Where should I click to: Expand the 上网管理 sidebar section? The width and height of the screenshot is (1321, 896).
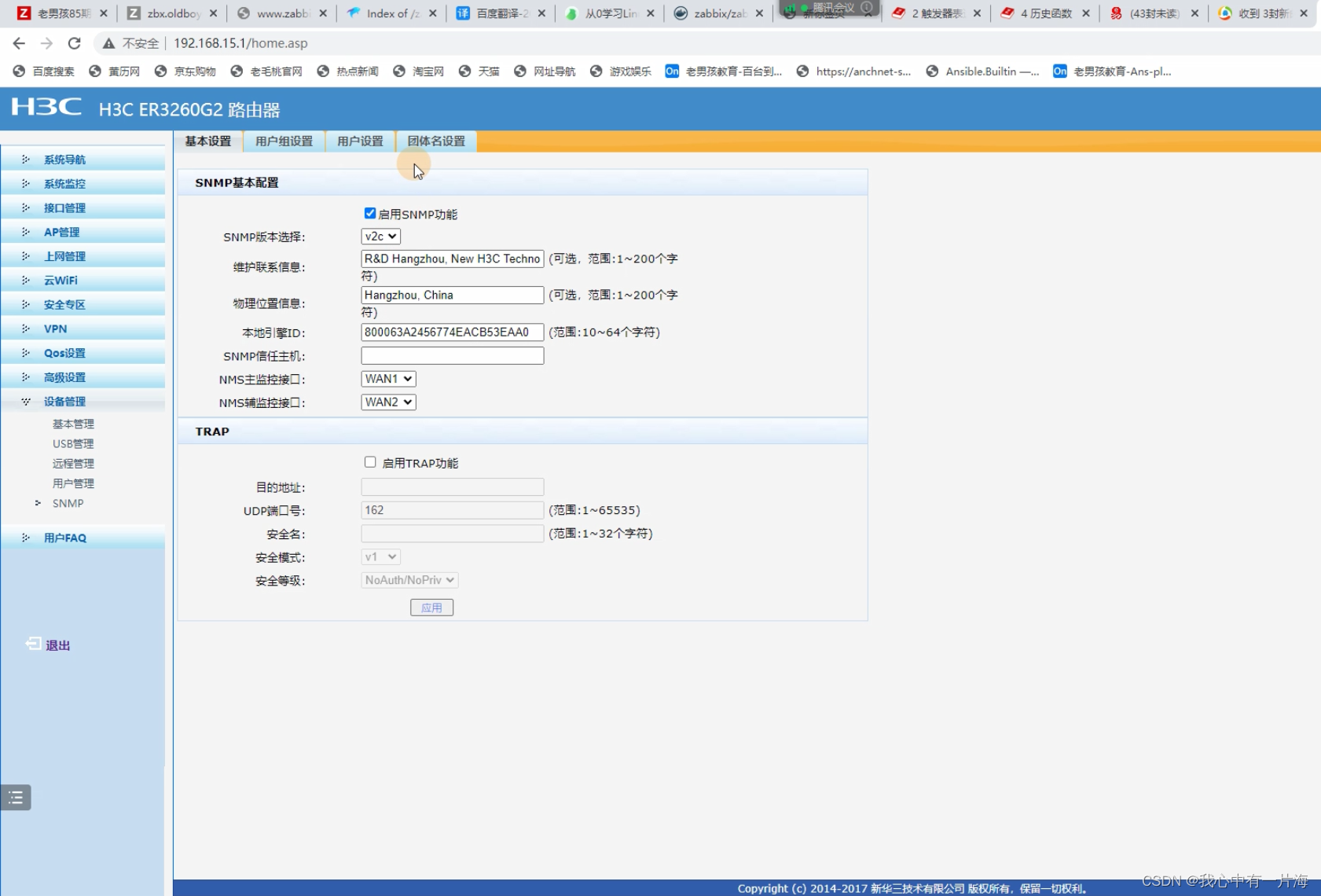(83, 256)
